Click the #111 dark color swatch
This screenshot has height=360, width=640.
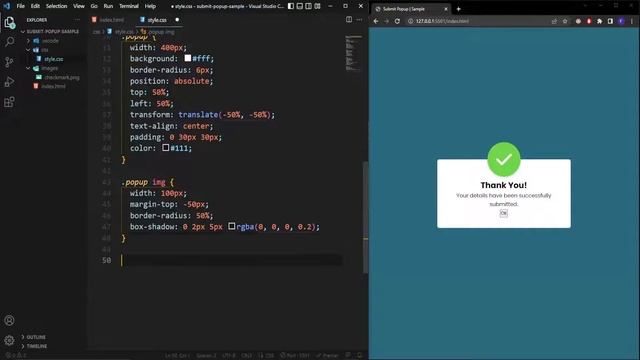click(x=166, y=147)
